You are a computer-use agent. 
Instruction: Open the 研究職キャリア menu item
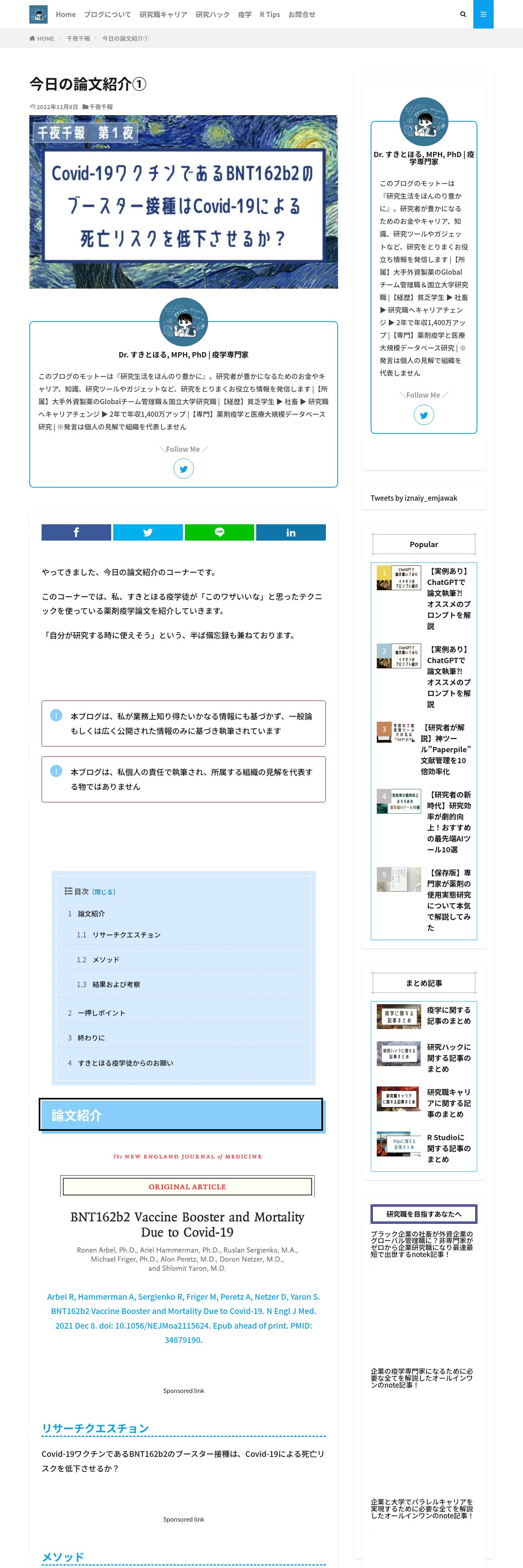point(163,15)
